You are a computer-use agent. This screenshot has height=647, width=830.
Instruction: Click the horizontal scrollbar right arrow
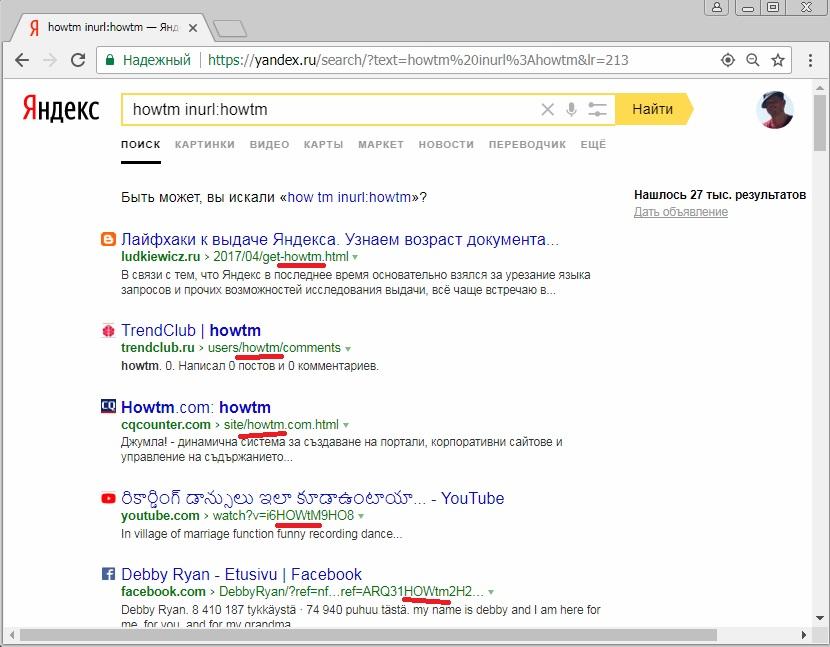point(804,635)
